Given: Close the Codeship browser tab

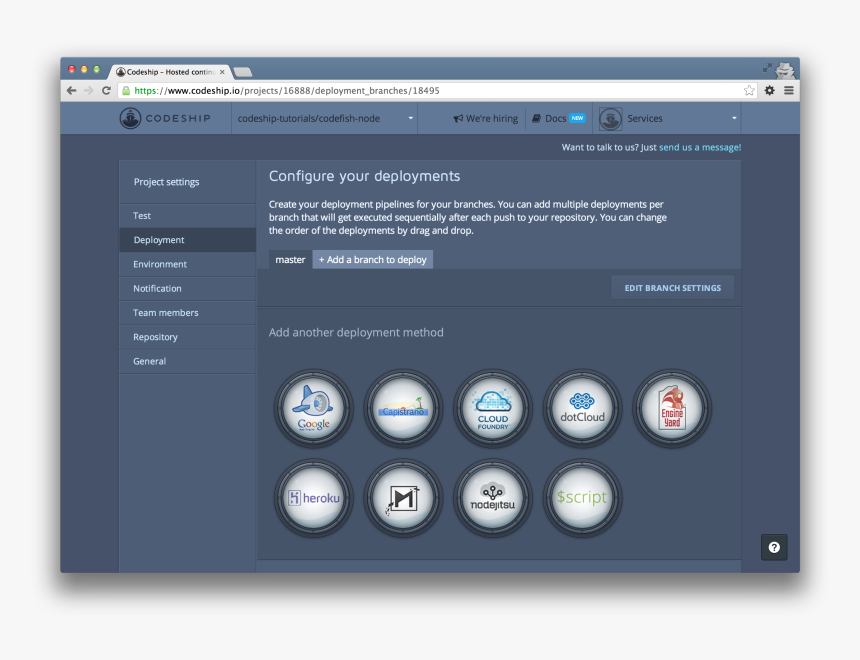Looking at the screenshot, I should (222, 72).
